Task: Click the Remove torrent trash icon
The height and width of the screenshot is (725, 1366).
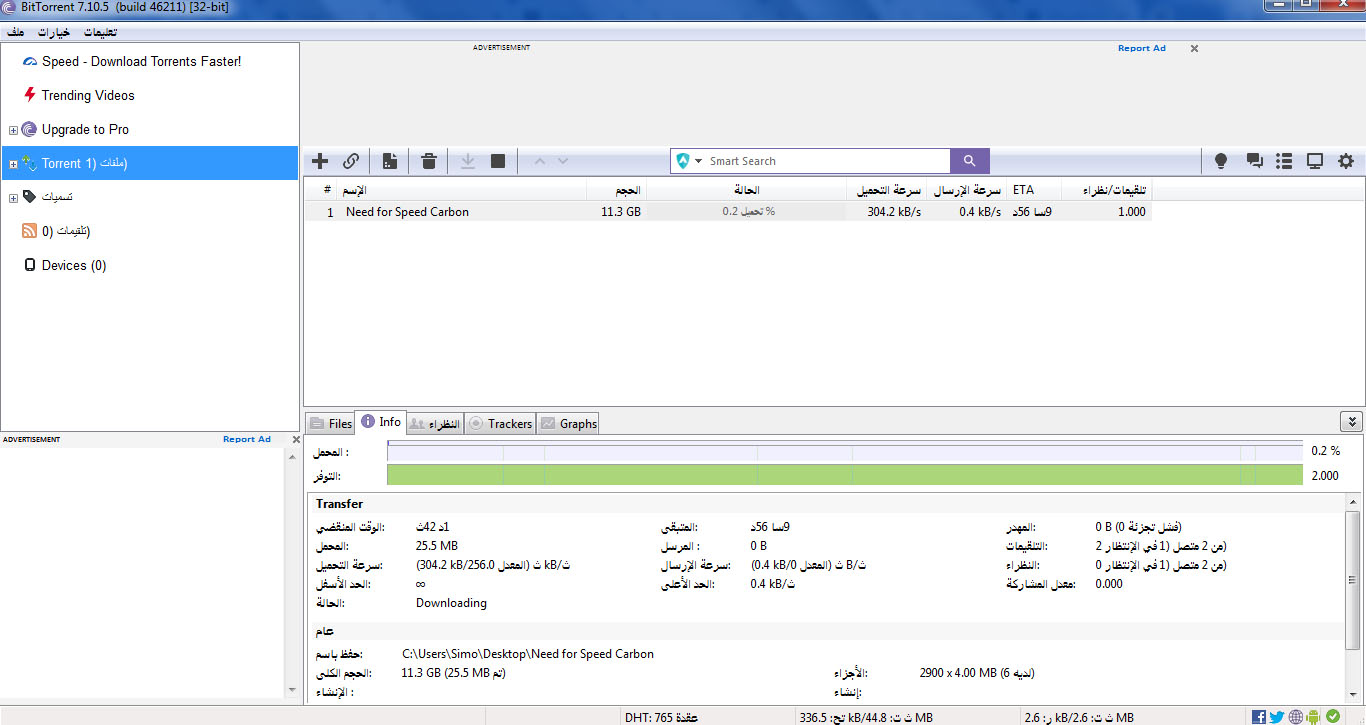Action: pos(428,161)
